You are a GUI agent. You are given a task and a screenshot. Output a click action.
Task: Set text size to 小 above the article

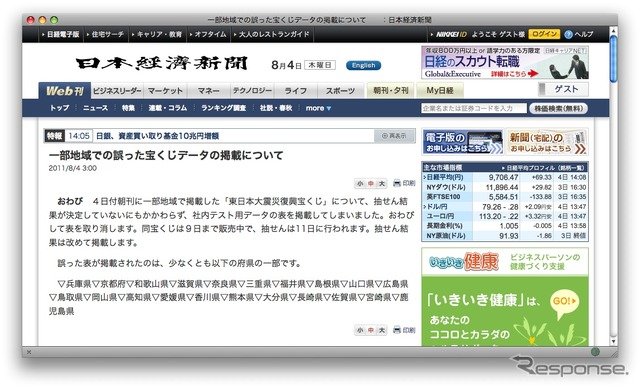pyautogui.click(x=360, y=184)
